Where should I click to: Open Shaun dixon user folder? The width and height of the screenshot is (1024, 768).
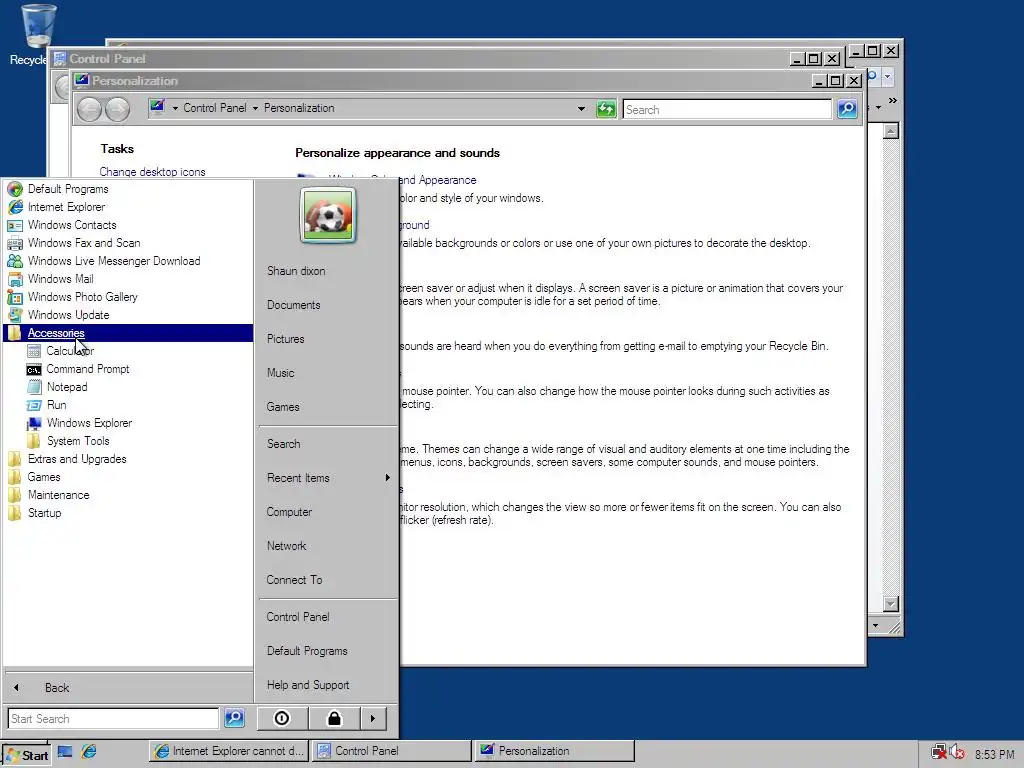(296, 271)
